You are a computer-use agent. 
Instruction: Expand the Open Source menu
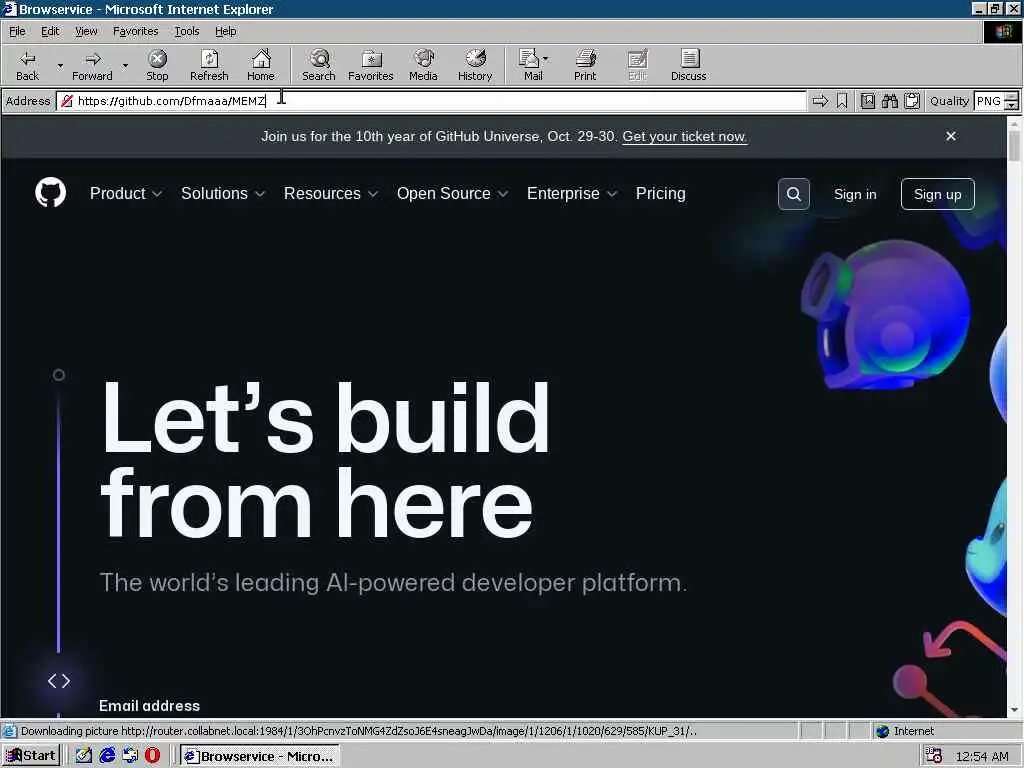pos(452,193)
